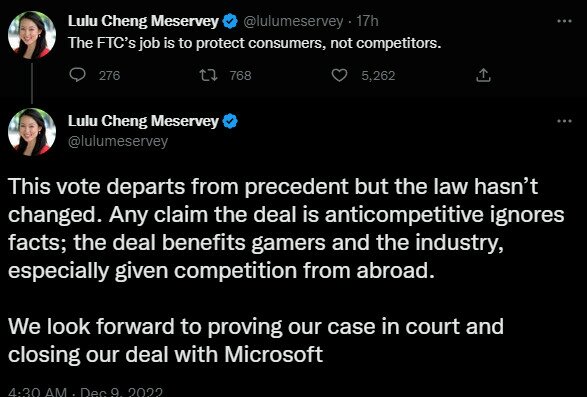This screenshot has width=587, height=397.
Task: Share the first tweet via upload icon
Action: (483, 76)
